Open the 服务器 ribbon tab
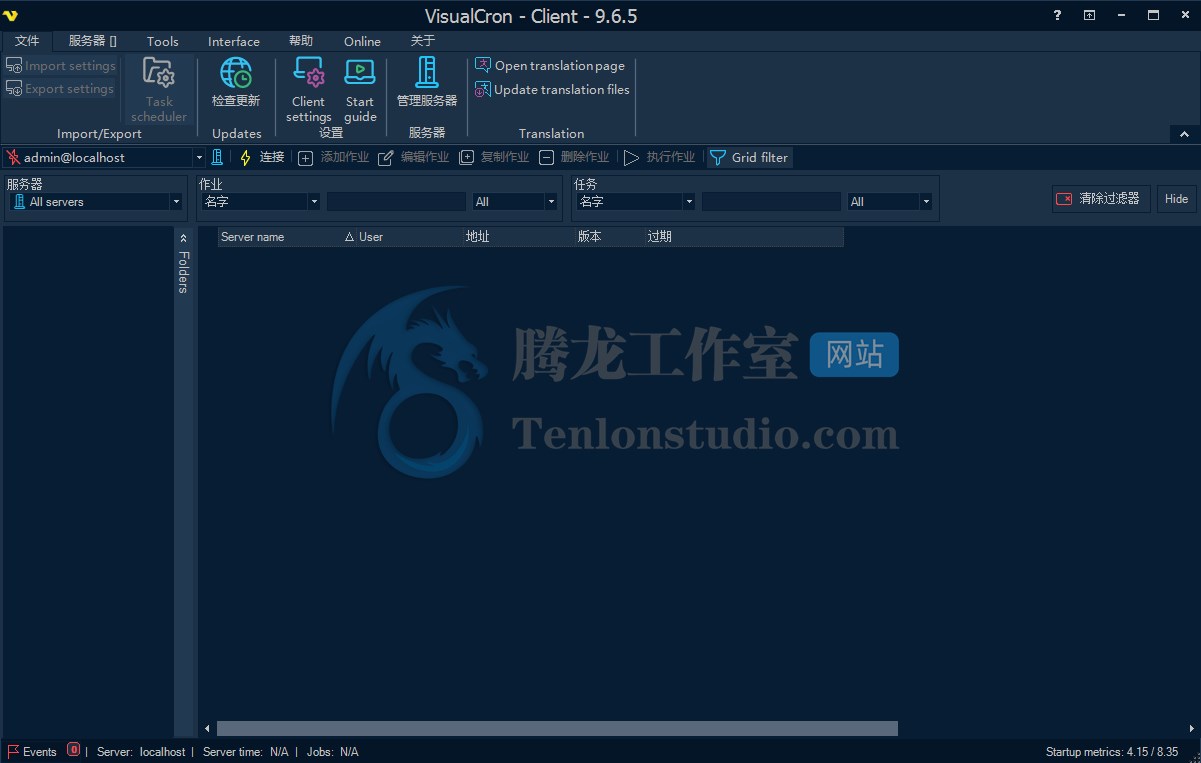 (x=93, y=41)
